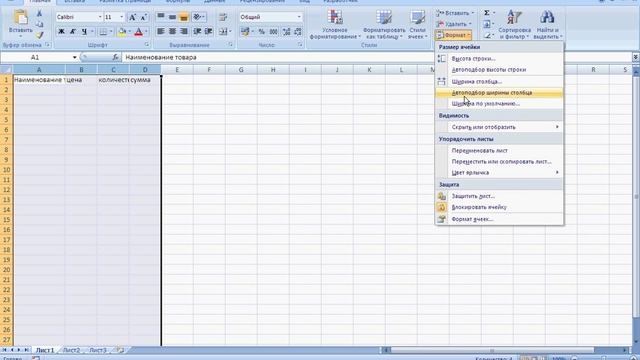The image size is (640, 360).
Task: Click the increase indent icon
Action: (209, 31)
